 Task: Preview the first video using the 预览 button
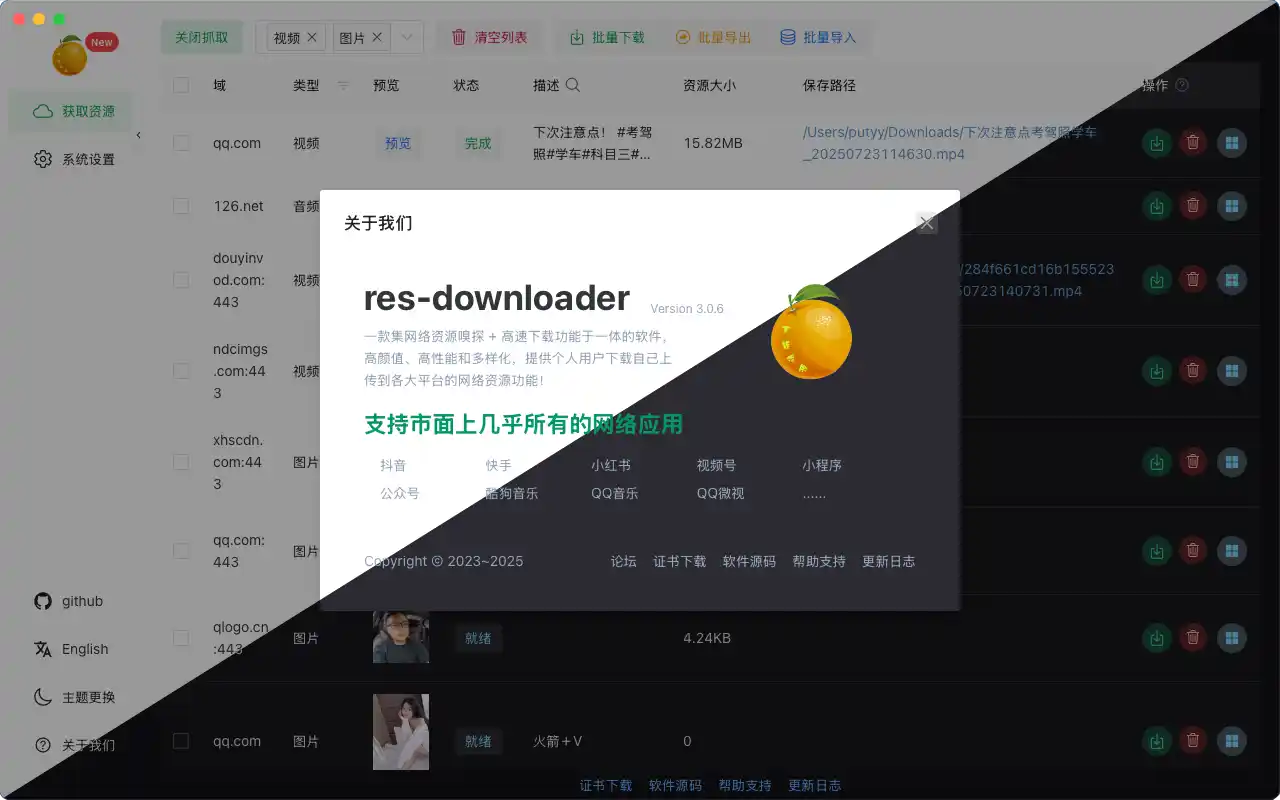(x=398, y=142)
